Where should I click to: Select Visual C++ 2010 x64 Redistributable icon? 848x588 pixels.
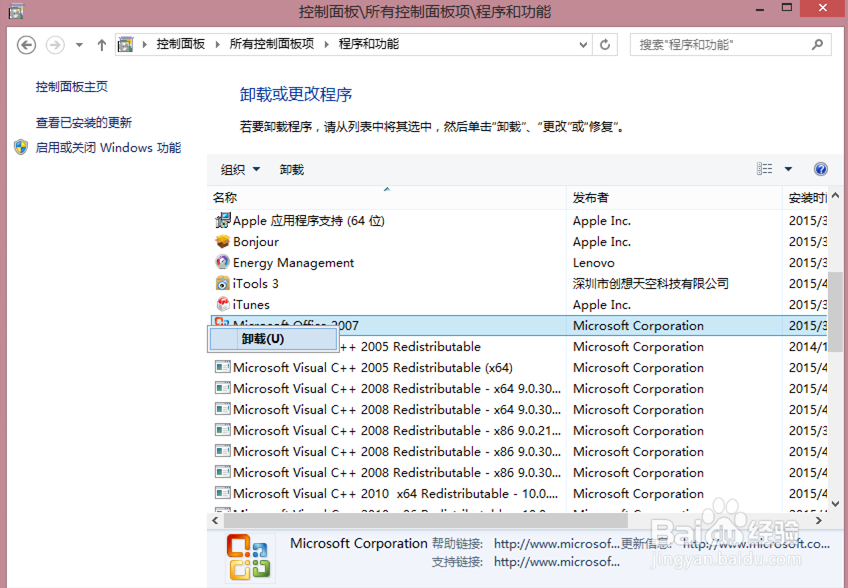point(222,493)
